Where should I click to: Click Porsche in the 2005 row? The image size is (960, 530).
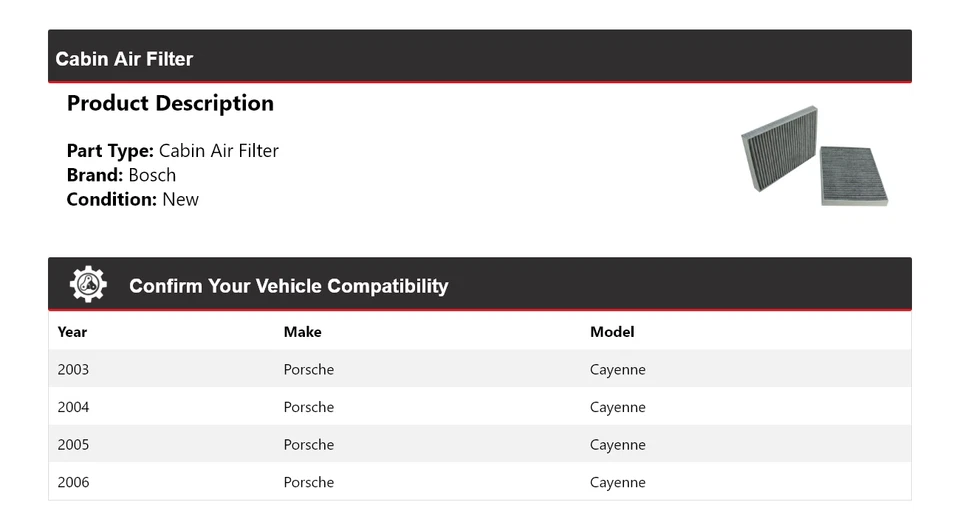click(308, 445)
